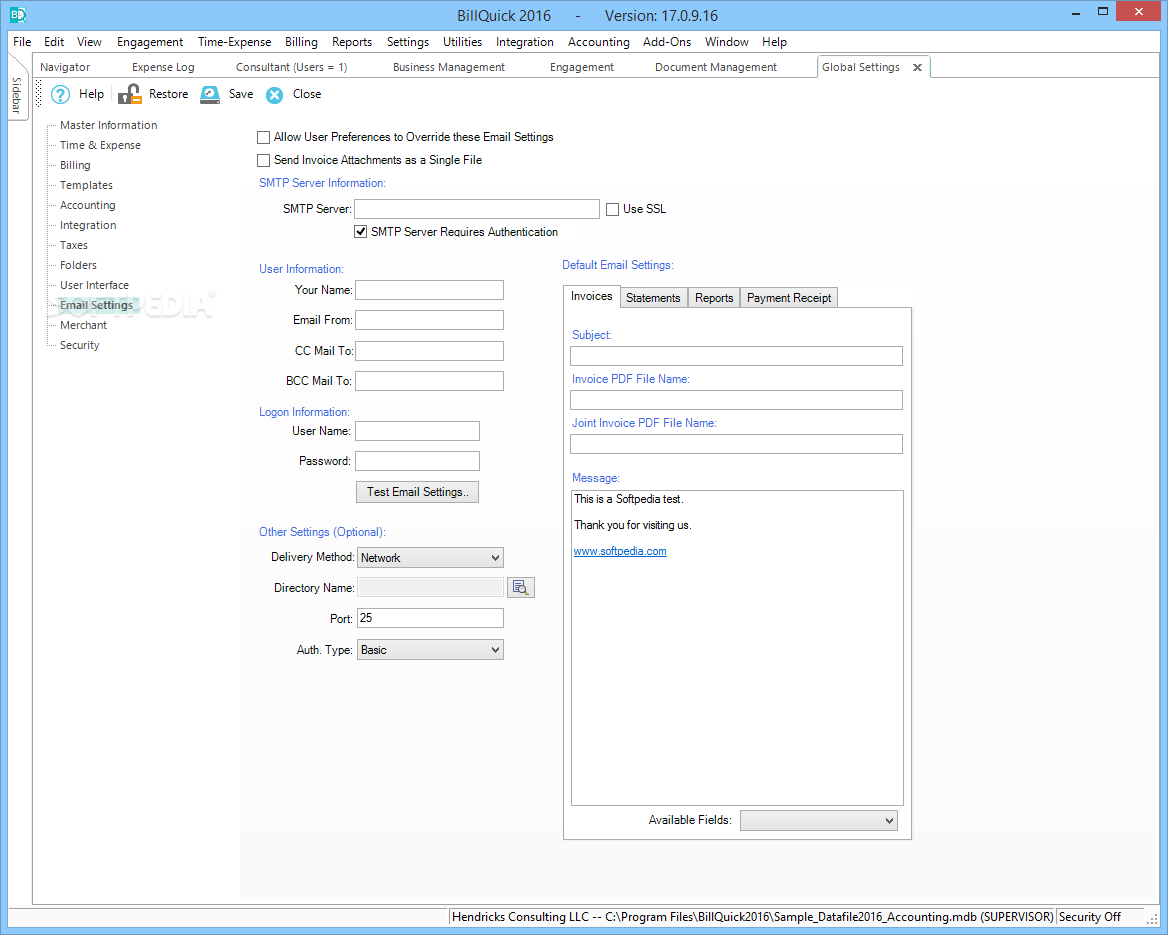Click the Password input field
1168x935 pixels.
click(x=417, y=461)
